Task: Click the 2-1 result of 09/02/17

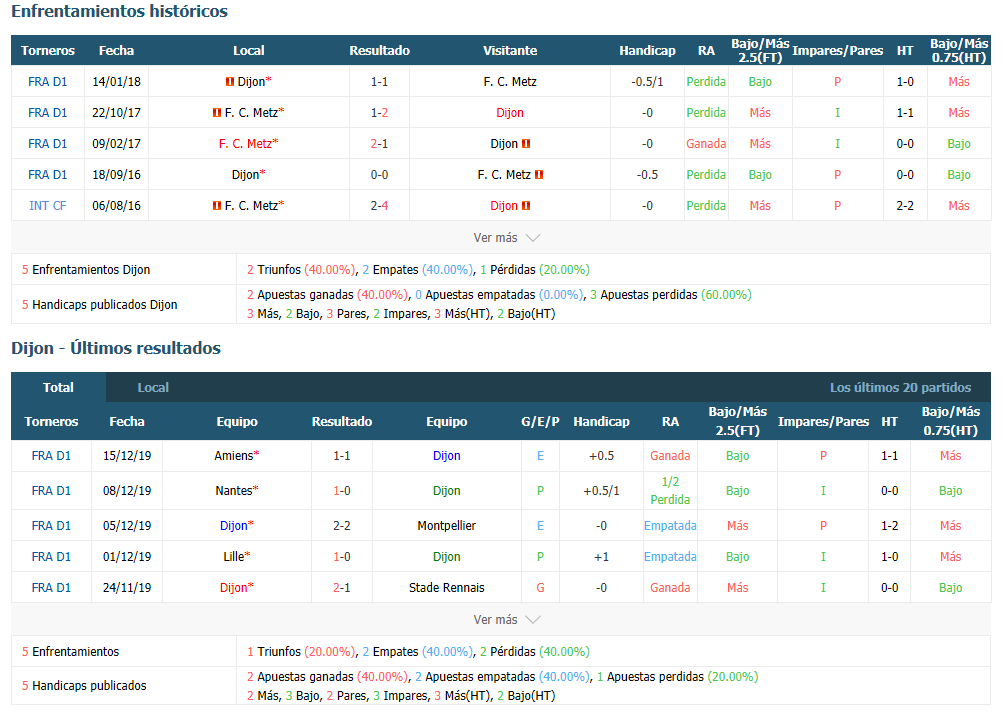Action: pyautogui.click(x=379, y=144)
